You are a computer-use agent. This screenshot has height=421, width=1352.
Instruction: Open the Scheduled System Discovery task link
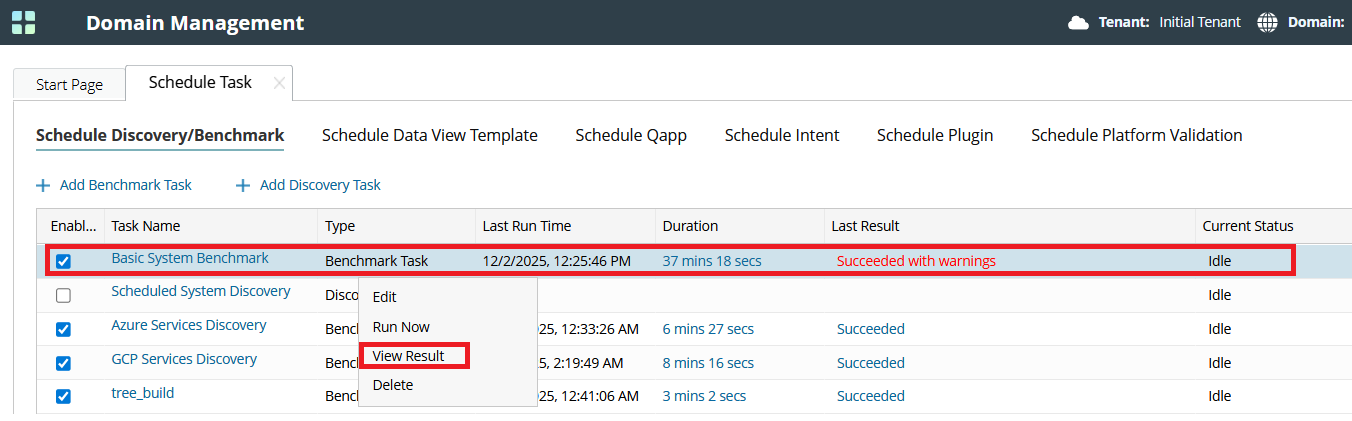coord(201,291)
